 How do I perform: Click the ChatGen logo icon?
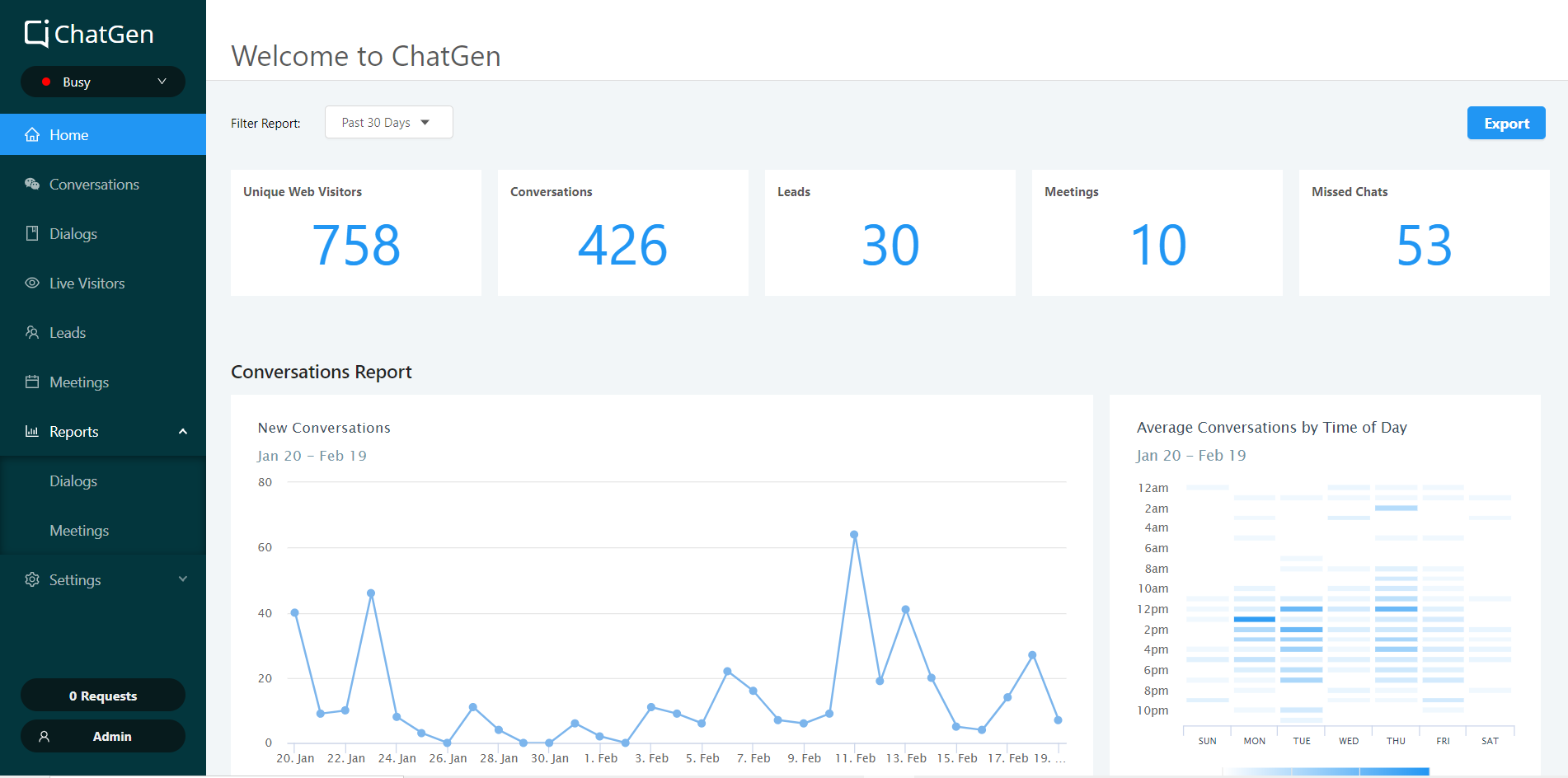[x=36, y=34]
